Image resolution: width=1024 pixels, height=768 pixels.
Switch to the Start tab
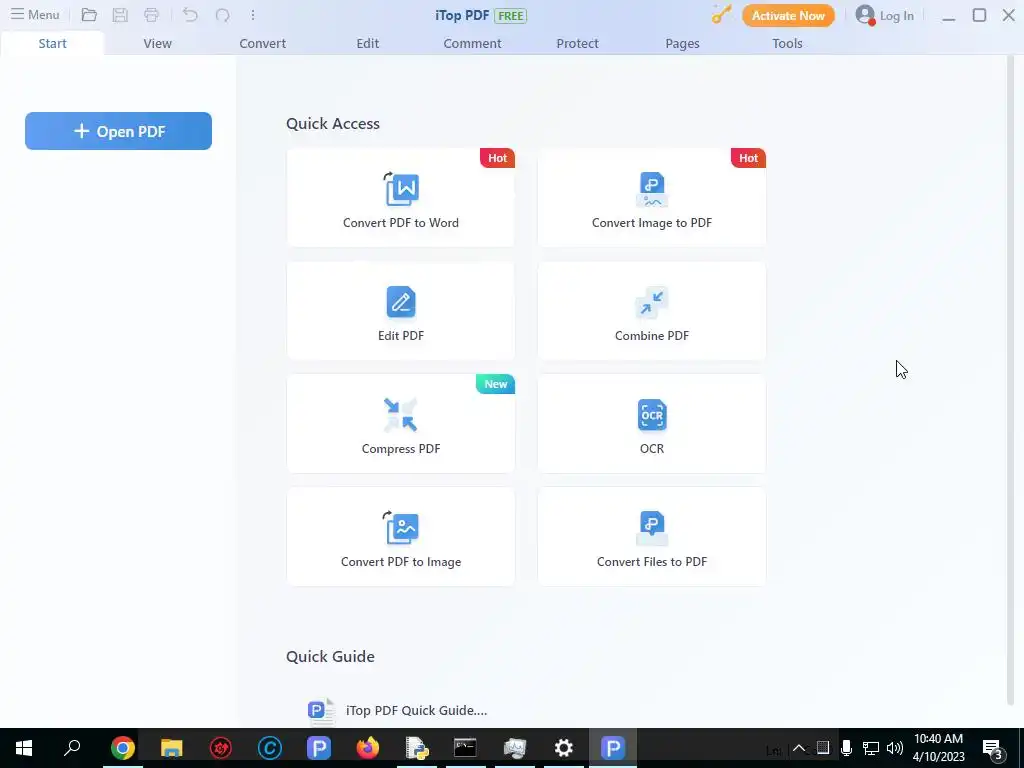tap(52, 43)
